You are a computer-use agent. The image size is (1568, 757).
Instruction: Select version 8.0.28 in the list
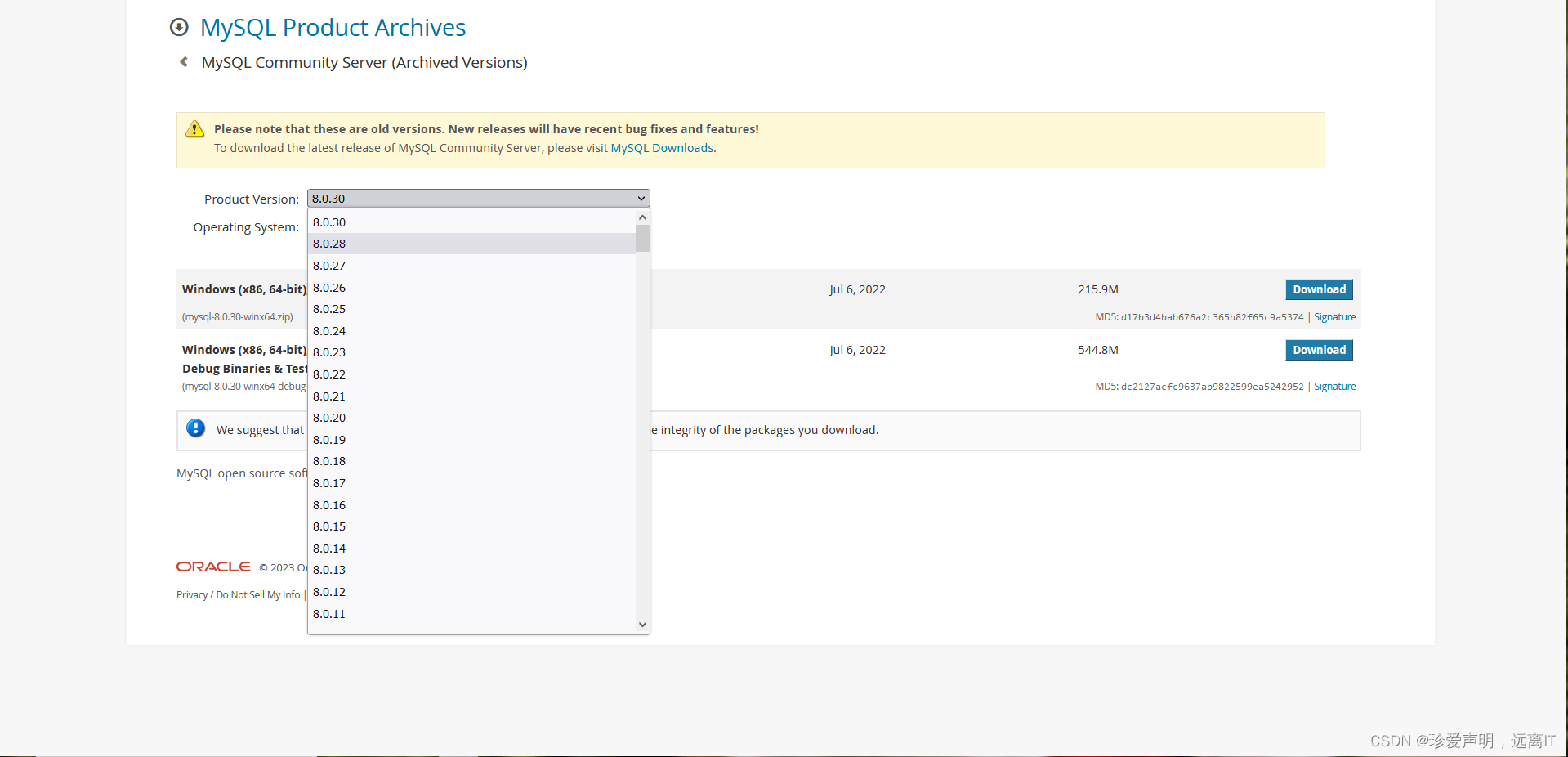[471, 244]
